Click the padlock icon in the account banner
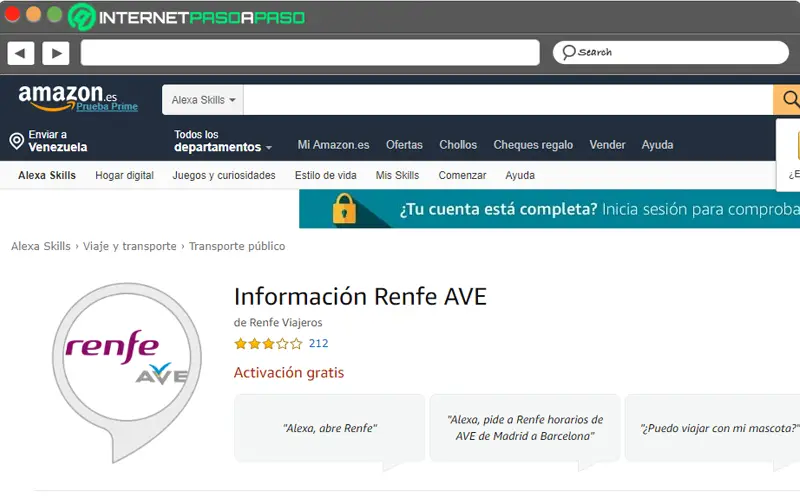The height and width of the screenshot is (500, 800). 344,209
